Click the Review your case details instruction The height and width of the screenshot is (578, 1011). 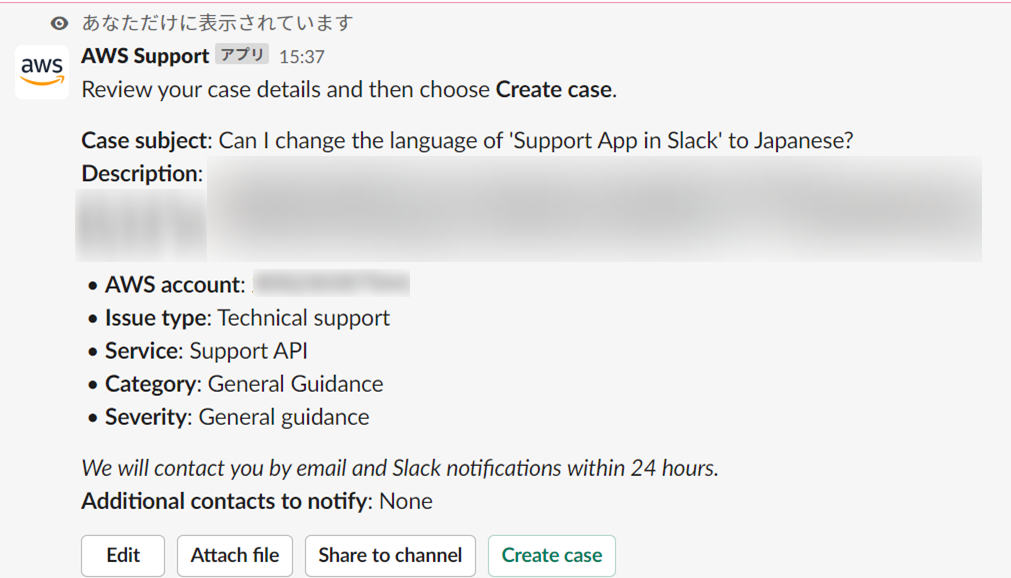349,89
